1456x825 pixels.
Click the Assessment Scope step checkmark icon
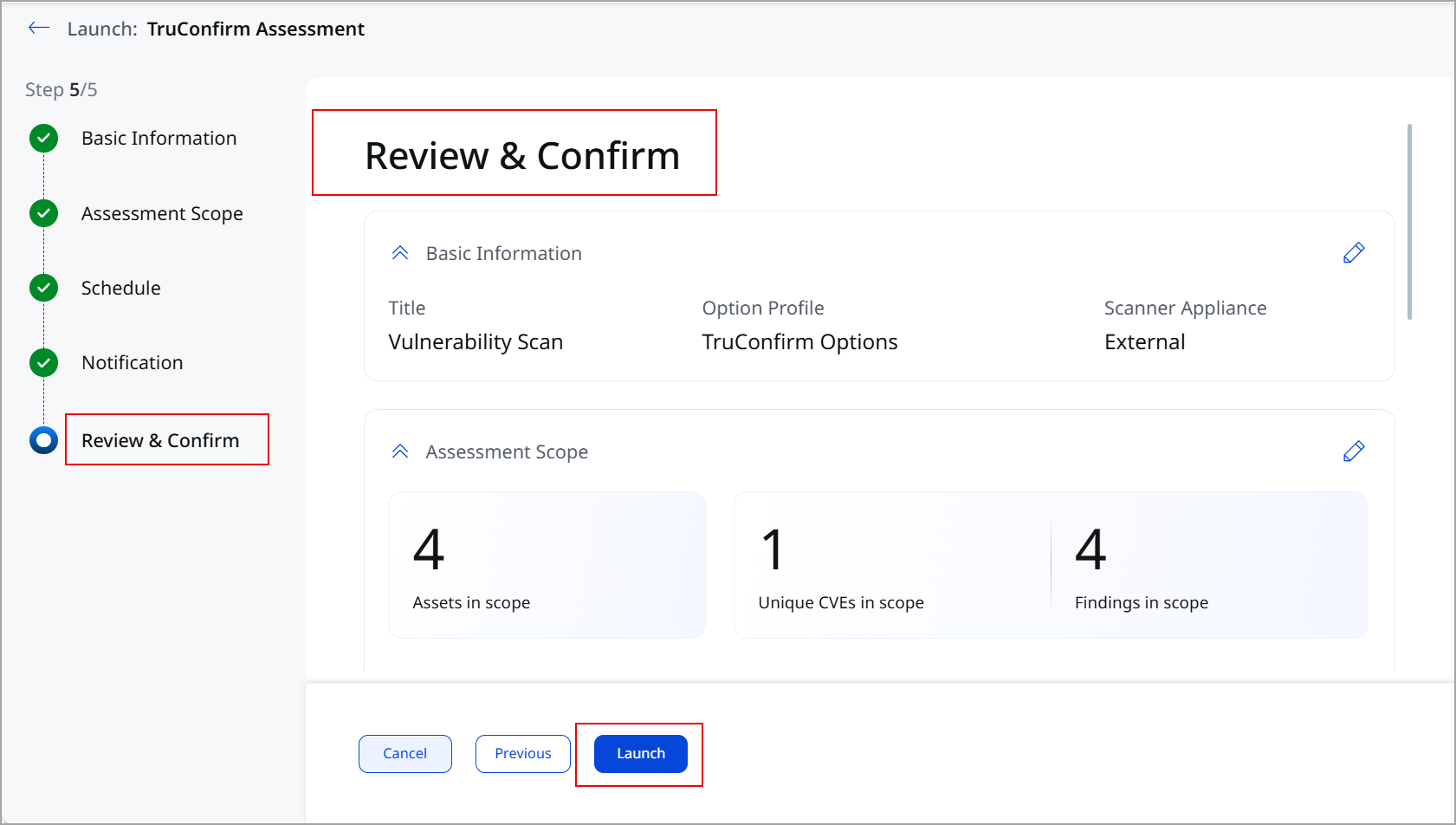tap(43, 213)
